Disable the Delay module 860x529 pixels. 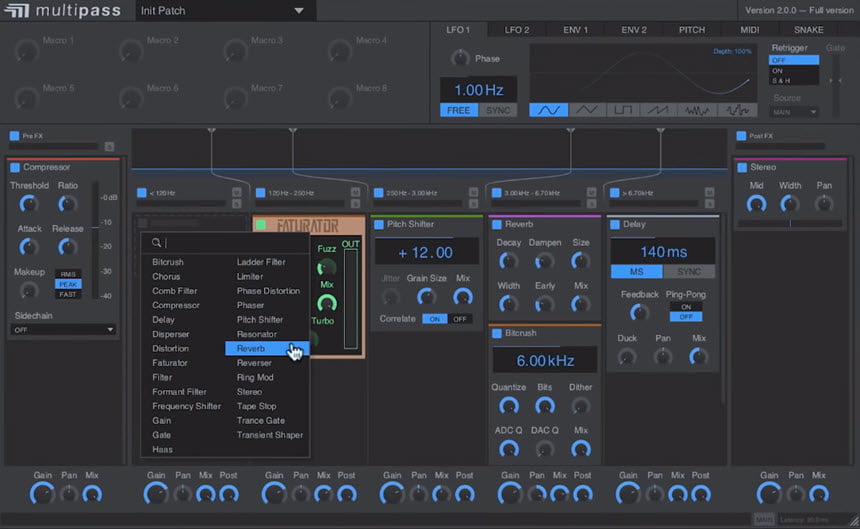tap(615, 224)
